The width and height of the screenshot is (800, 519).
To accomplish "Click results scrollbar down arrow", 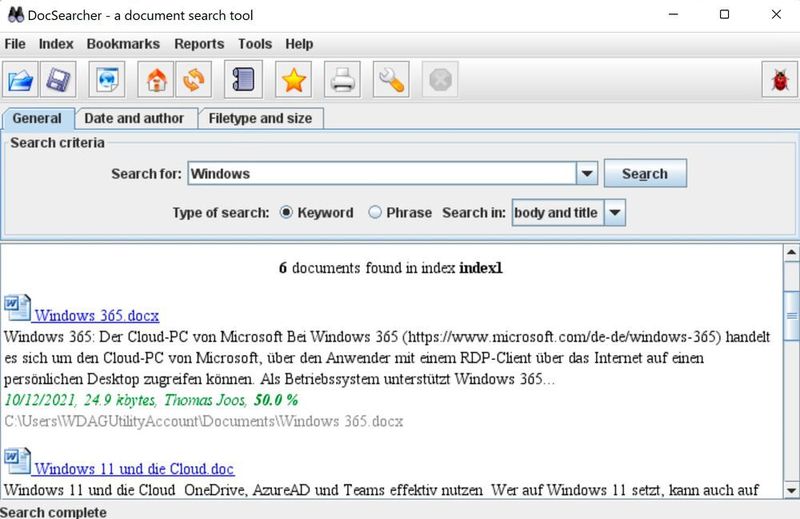I will click(x=791, y=490).
